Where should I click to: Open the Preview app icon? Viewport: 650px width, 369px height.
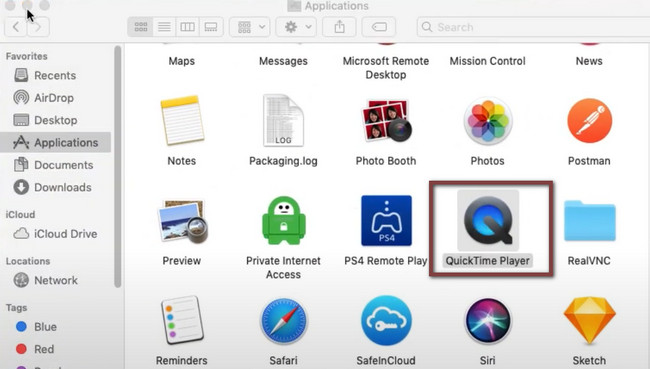[x=182, y=221]
